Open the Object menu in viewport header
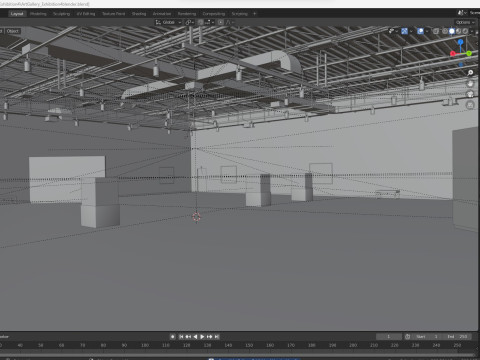Viewport: 480px width, 360px height. tap(13, 31)
